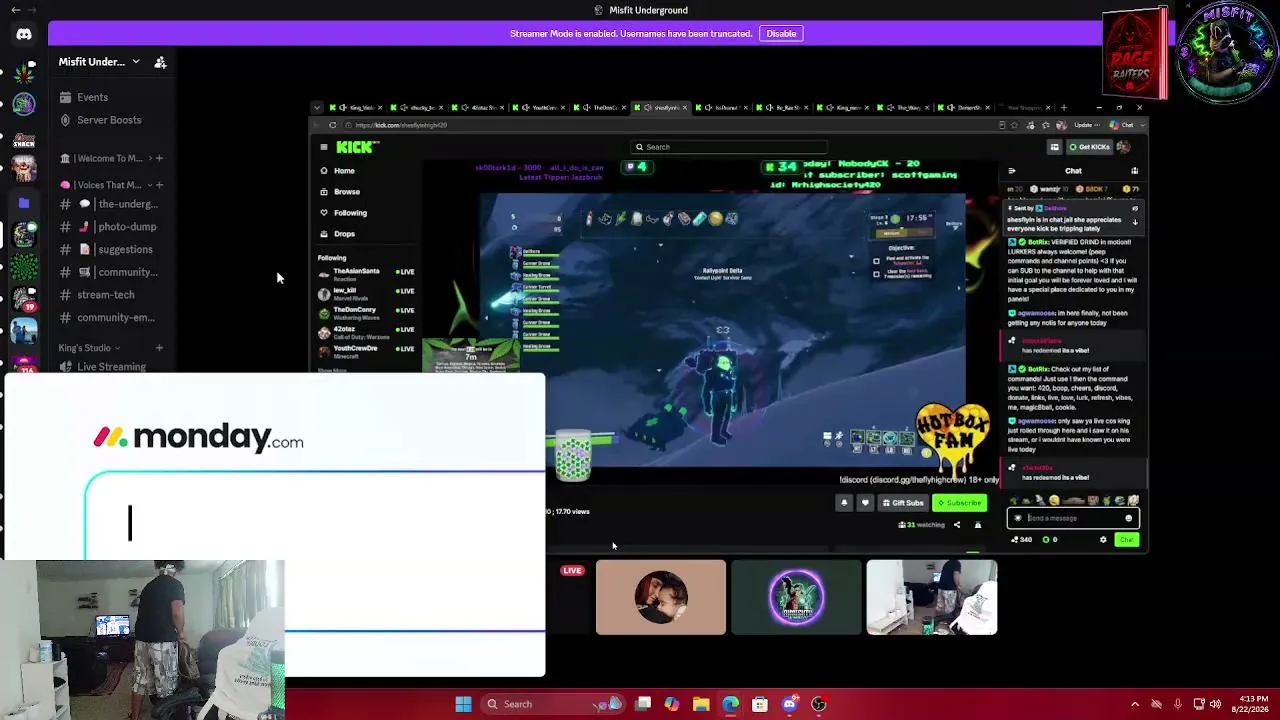Open Discord from the taskbar
This screenshot has width=1280, height=720.
tap(790, 704)
